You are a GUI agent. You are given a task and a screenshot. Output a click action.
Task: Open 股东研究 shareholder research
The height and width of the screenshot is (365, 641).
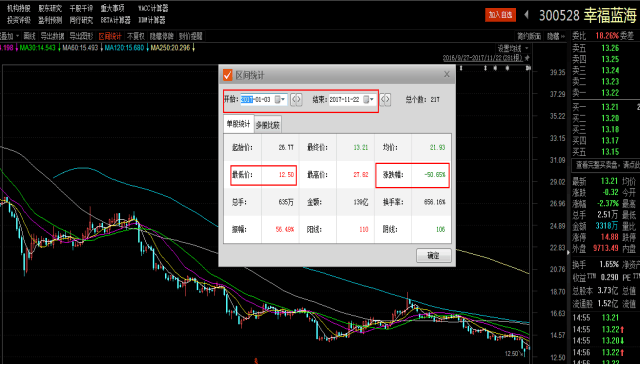(x=50, y=8)
